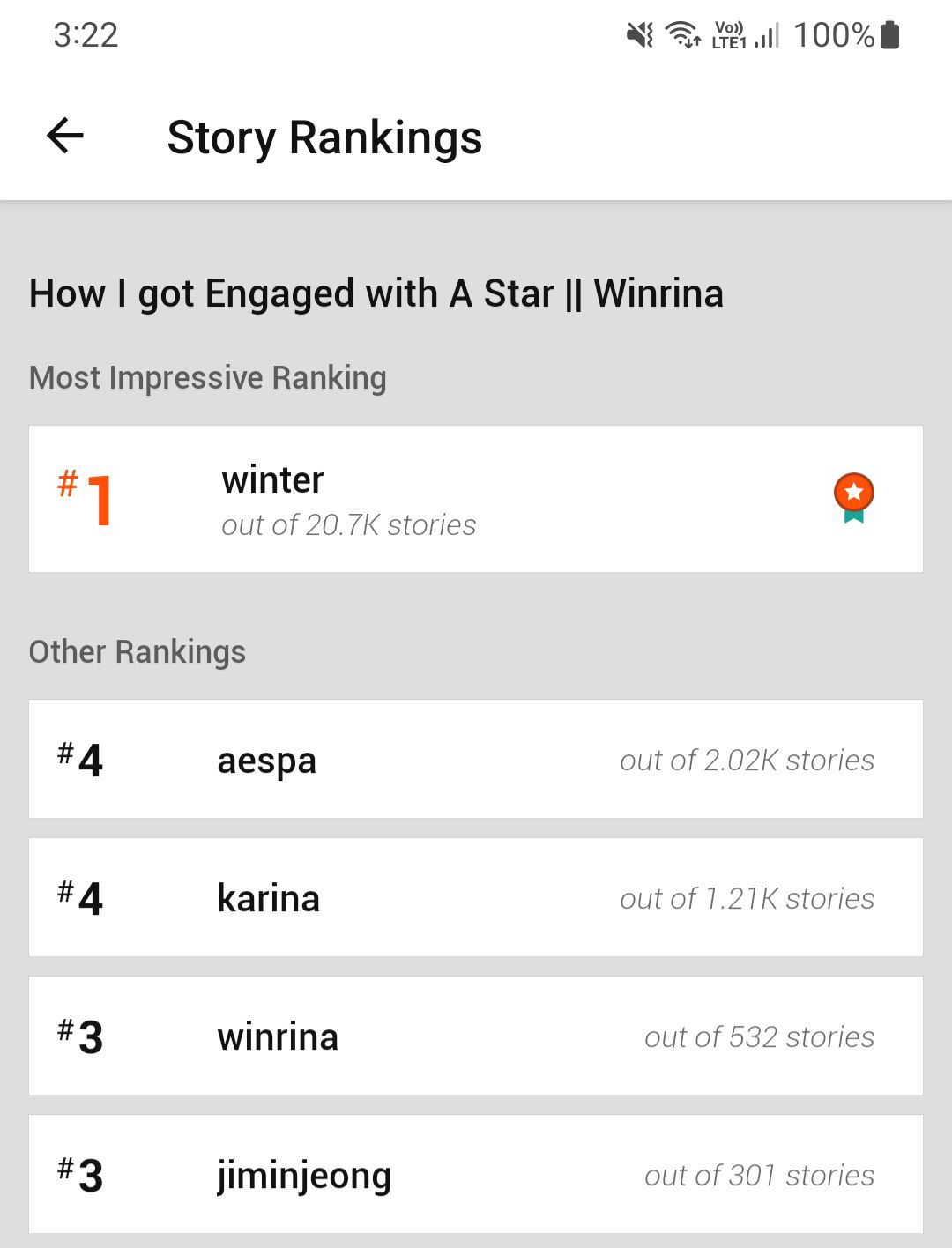Select the winrina ranking row
Image resolution: width=952 pixels, height=1248 pixels.
point(476,1036)
